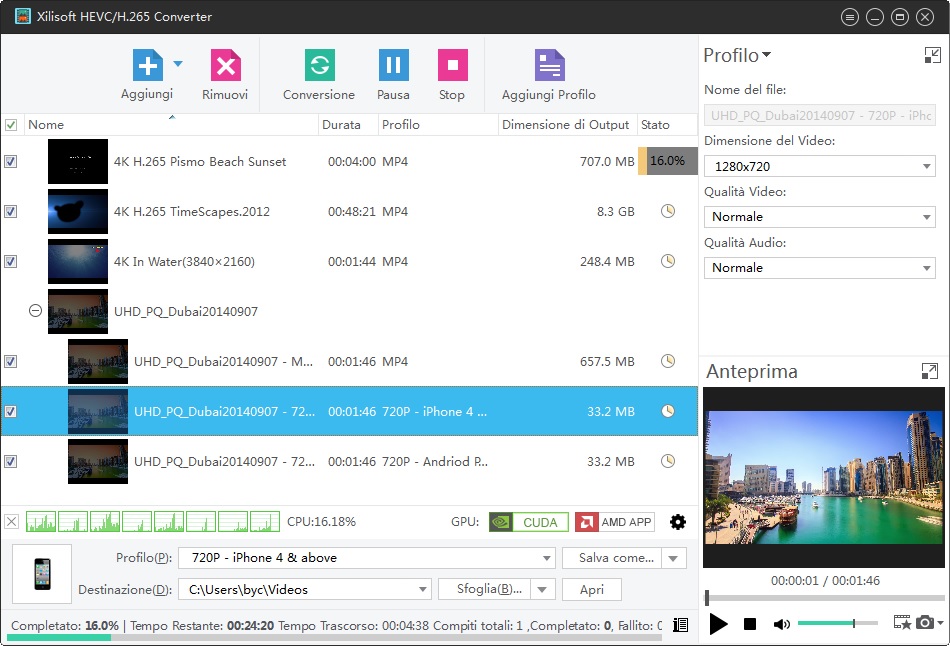Click the Nome del file field

point(819,115)
